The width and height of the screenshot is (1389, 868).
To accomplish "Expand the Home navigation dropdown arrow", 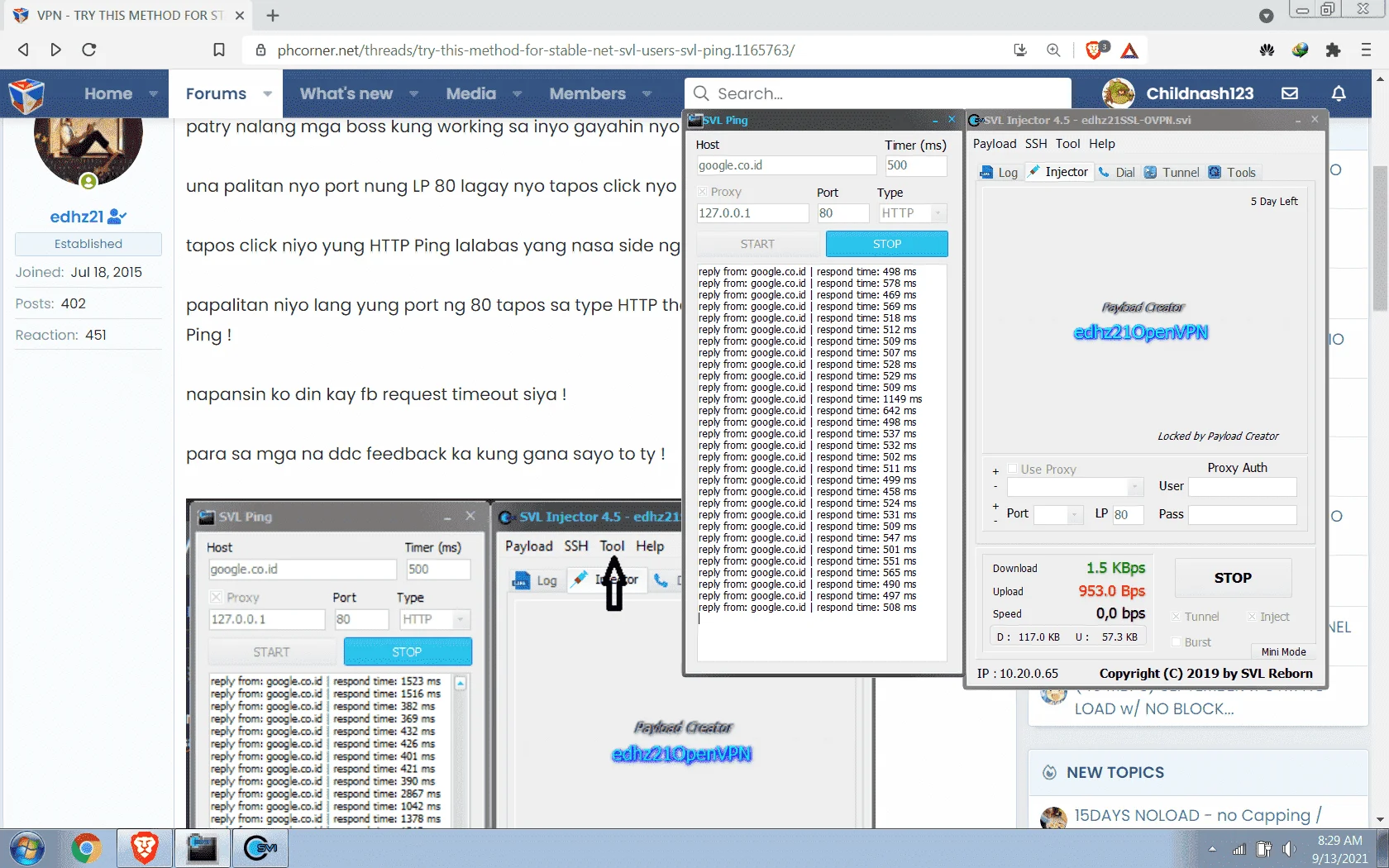I will tap(153, 93).
